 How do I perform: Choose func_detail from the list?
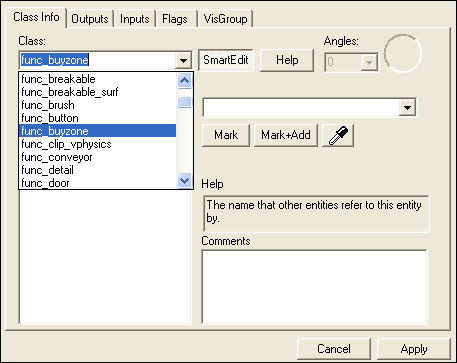(98, 170)
